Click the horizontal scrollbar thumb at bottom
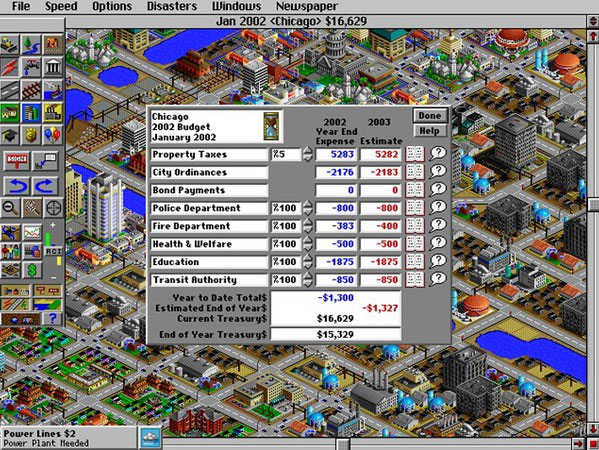The height and width of the screenshot is (450, 599). tap(343, 444)
